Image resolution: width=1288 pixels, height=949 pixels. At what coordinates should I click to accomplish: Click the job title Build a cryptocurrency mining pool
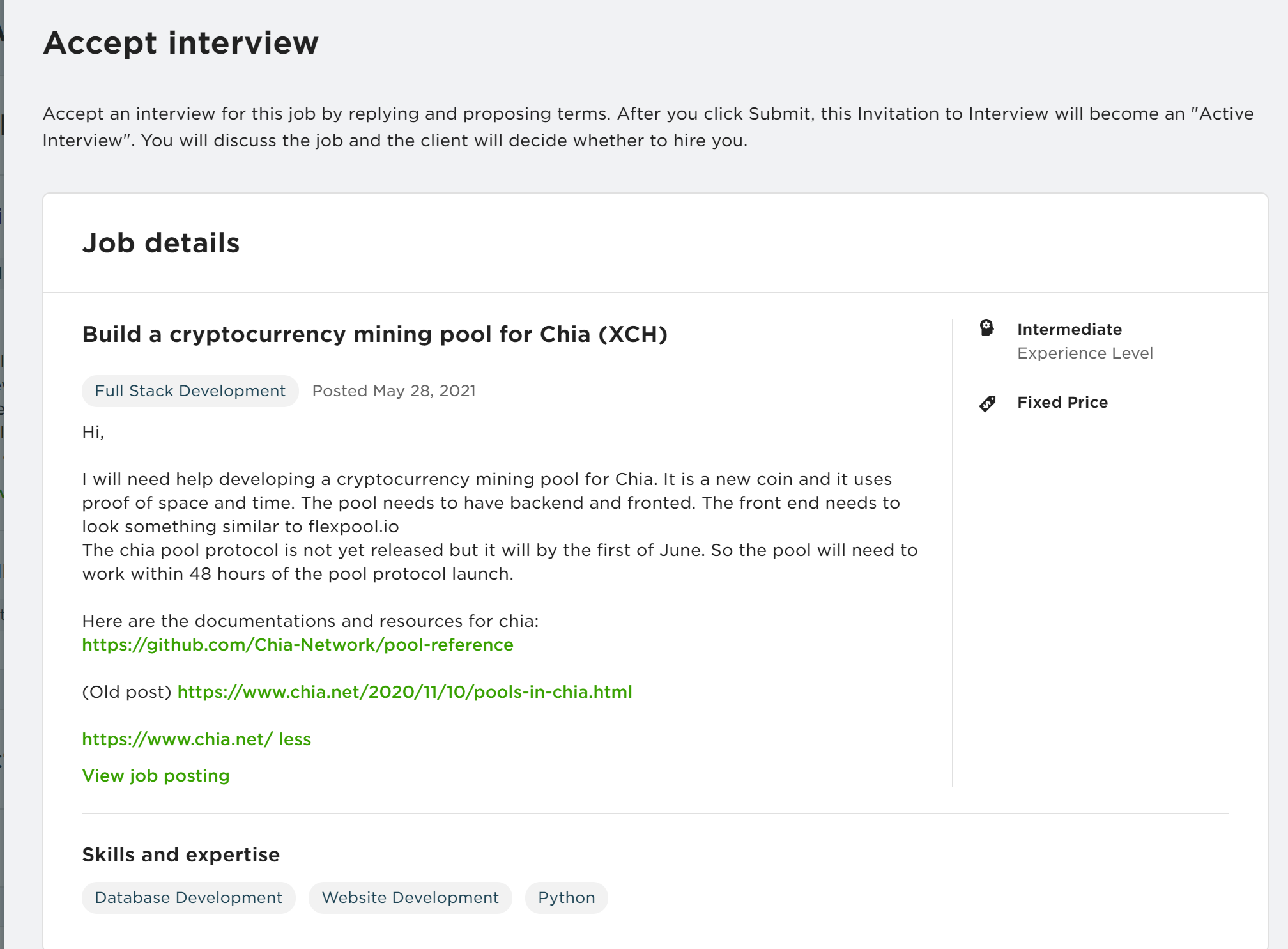(375, 334)
